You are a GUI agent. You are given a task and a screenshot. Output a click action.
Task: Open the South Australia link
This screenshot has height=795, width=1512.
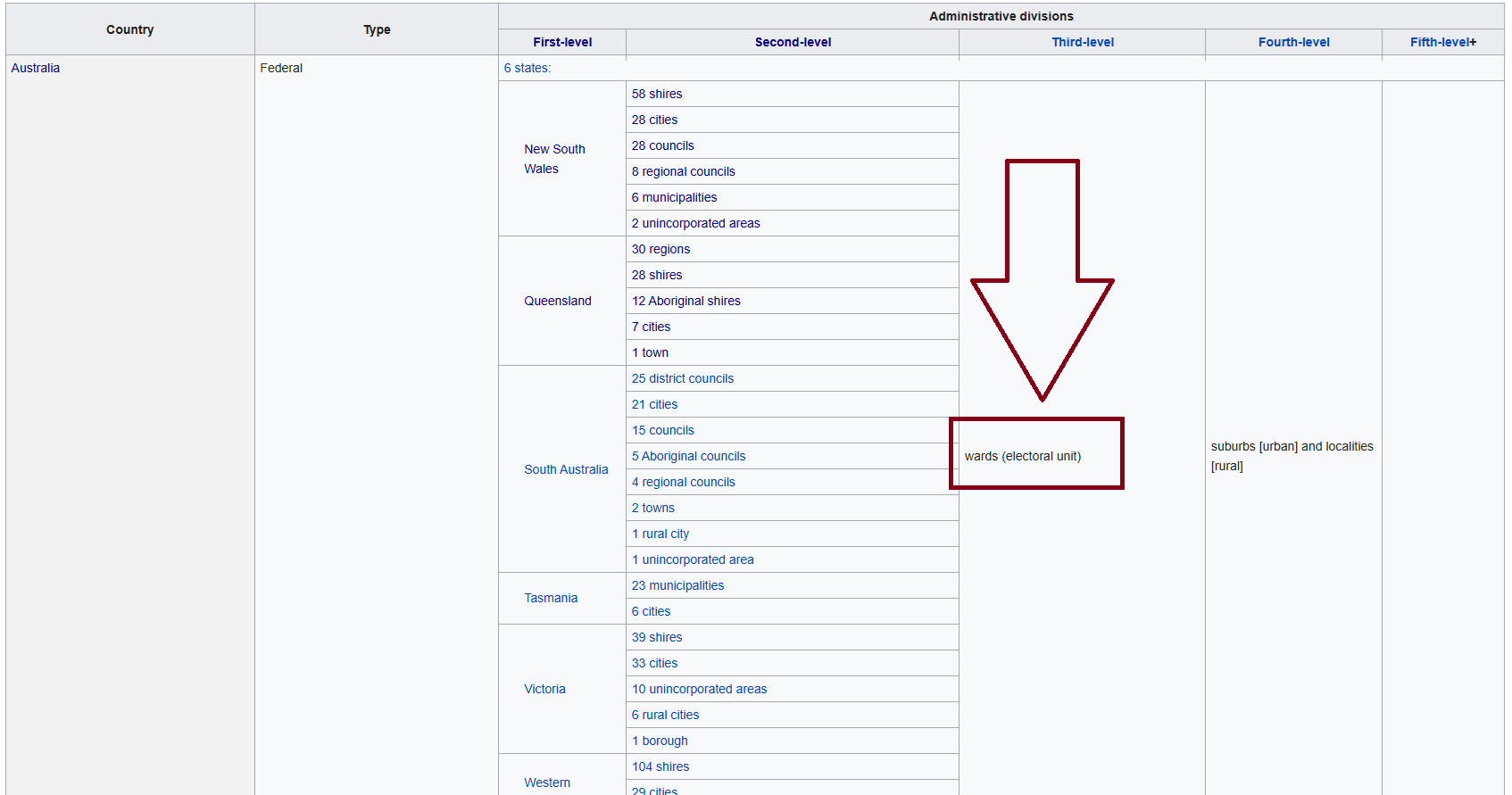(566, 469)
